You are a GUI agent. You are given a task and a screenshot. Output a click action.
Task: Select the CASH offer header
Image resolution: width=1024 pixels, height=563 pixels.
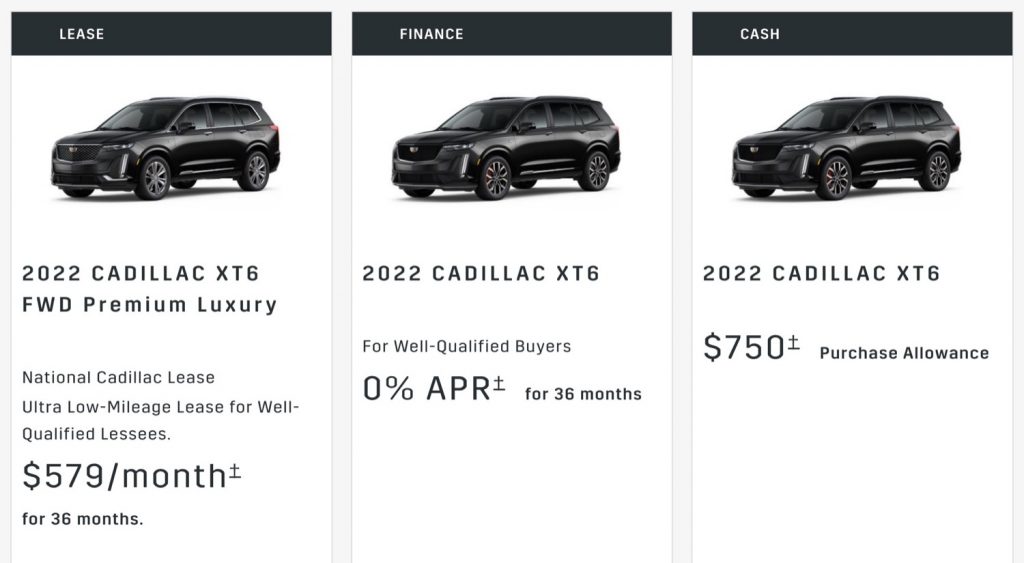(852, 33)
